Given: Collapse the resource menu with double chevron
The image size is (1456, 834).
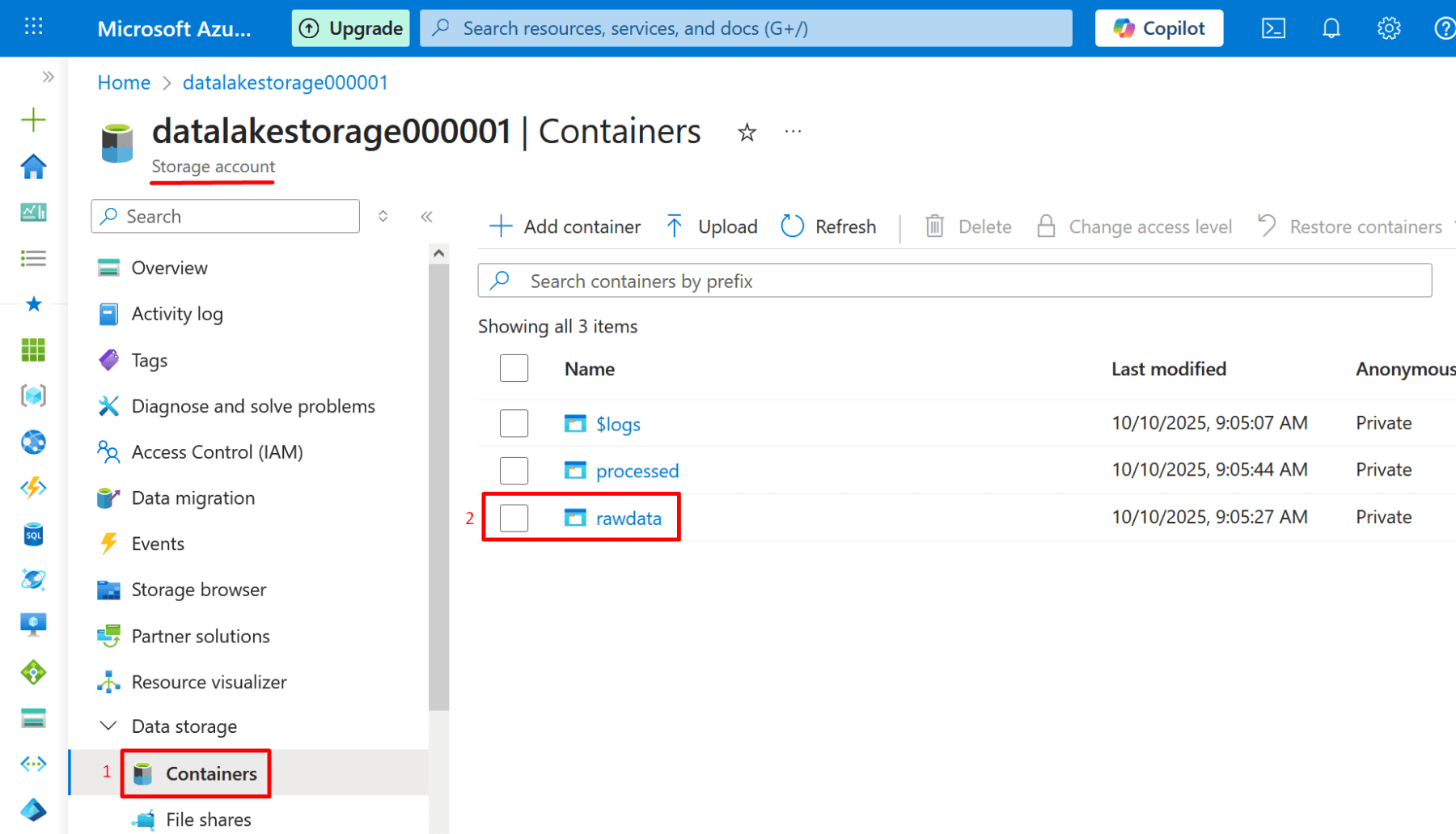Looking at the screenshot, I should 426,217.
